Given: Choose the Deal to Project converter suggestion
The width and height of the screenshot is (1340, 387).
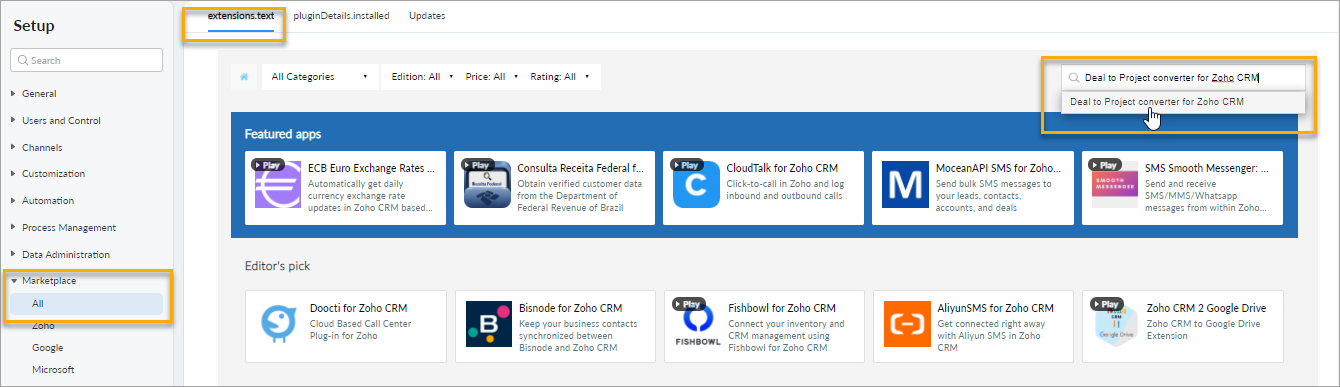Looking at the screenshot, I should click(x=1183, y=102).
